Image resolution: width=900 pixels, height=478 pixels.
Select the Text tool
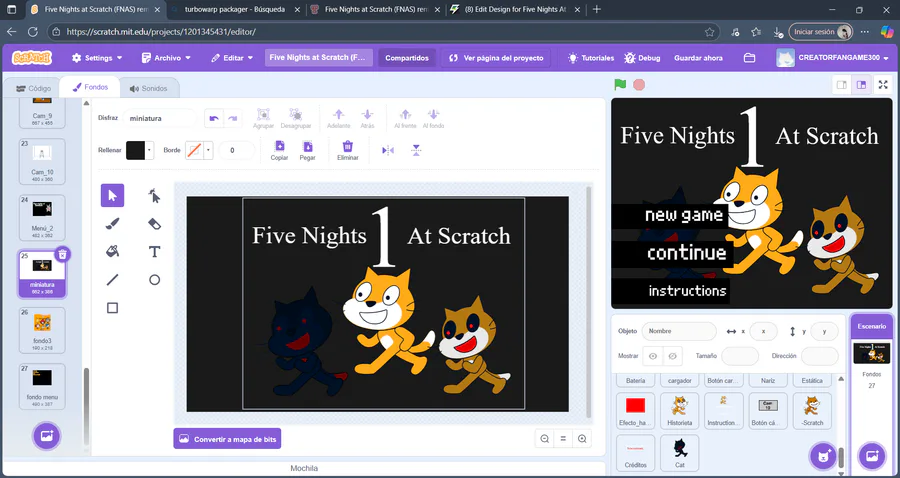154,251
